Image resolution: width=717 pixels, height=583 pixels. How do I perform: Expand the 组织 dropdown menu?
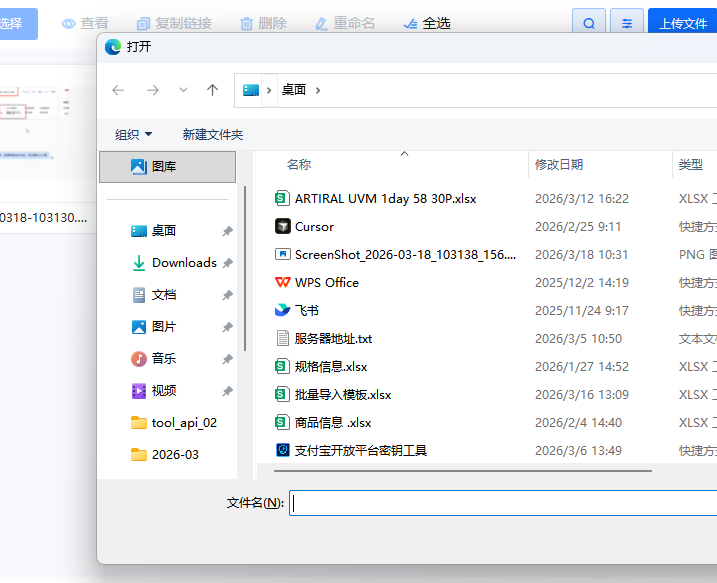134,134
